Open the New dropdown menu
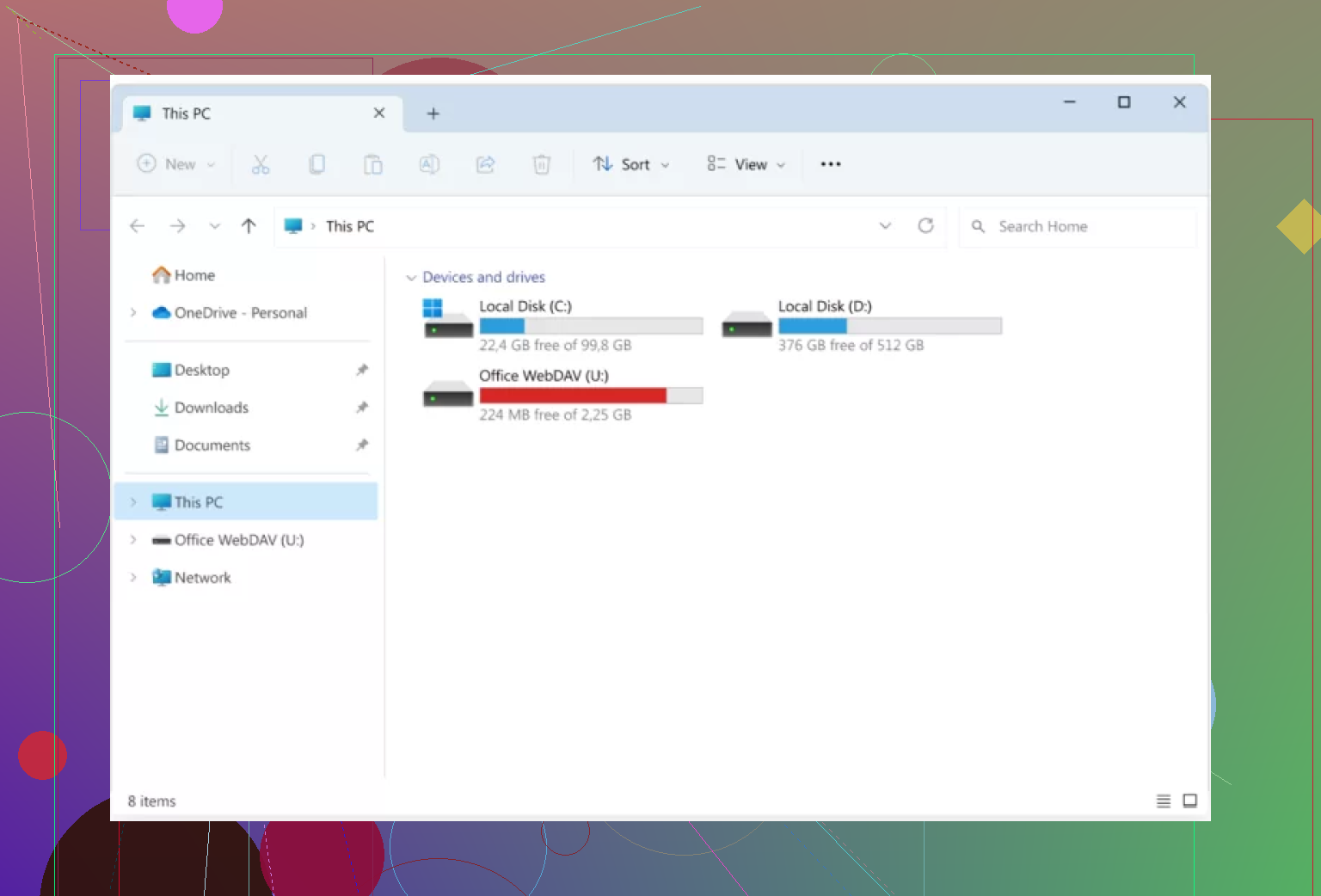Image resolution: width=1321 pixels, height=896 pixels. pos(176,164)
